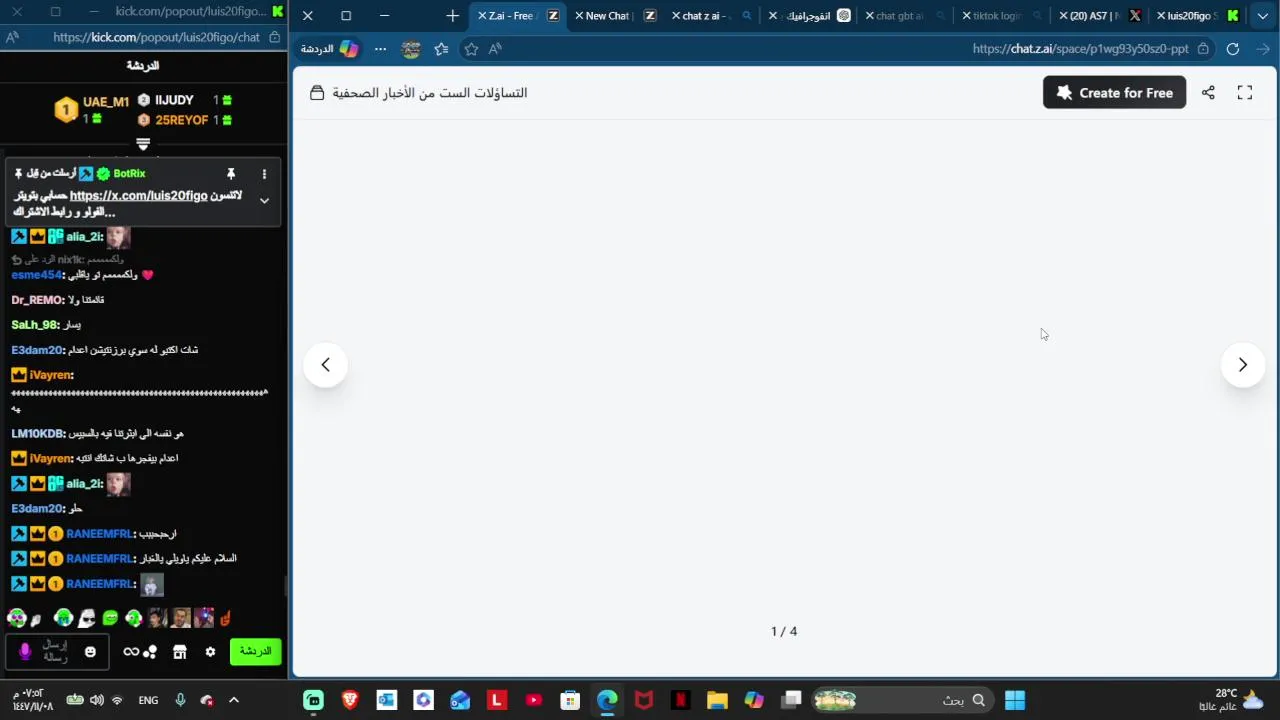Open Edge more options menu
The width and height of the screenshot is (1280, 720).
coord(380,49)
